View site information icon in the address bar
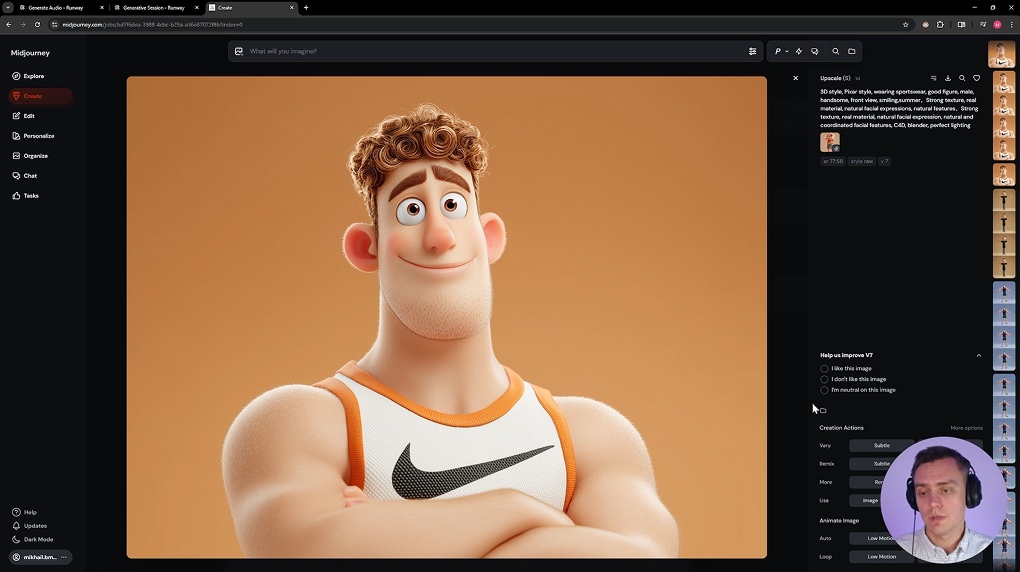This screenshot has height=572, width=1020. click(55, 25)
